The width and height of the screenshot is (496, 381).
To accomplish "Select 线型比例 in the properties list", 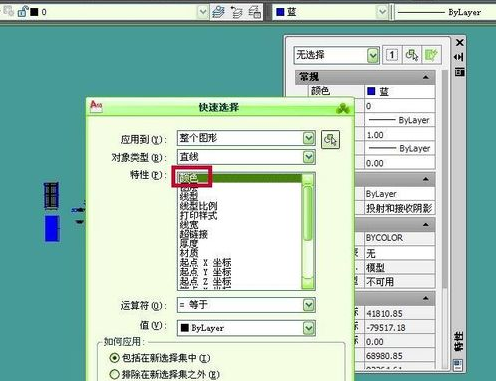I will point(199,206).
